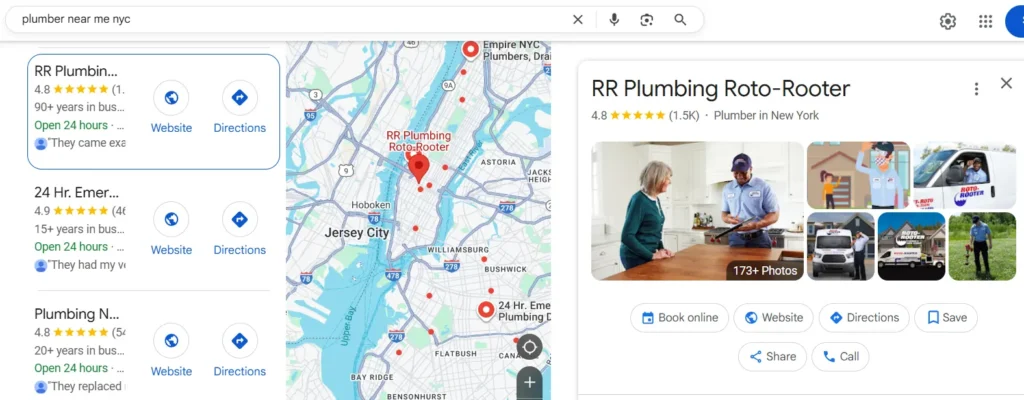
Task: Open Website for Plumbing N listing
Action: pyautogui.click(x=171, y=351)
